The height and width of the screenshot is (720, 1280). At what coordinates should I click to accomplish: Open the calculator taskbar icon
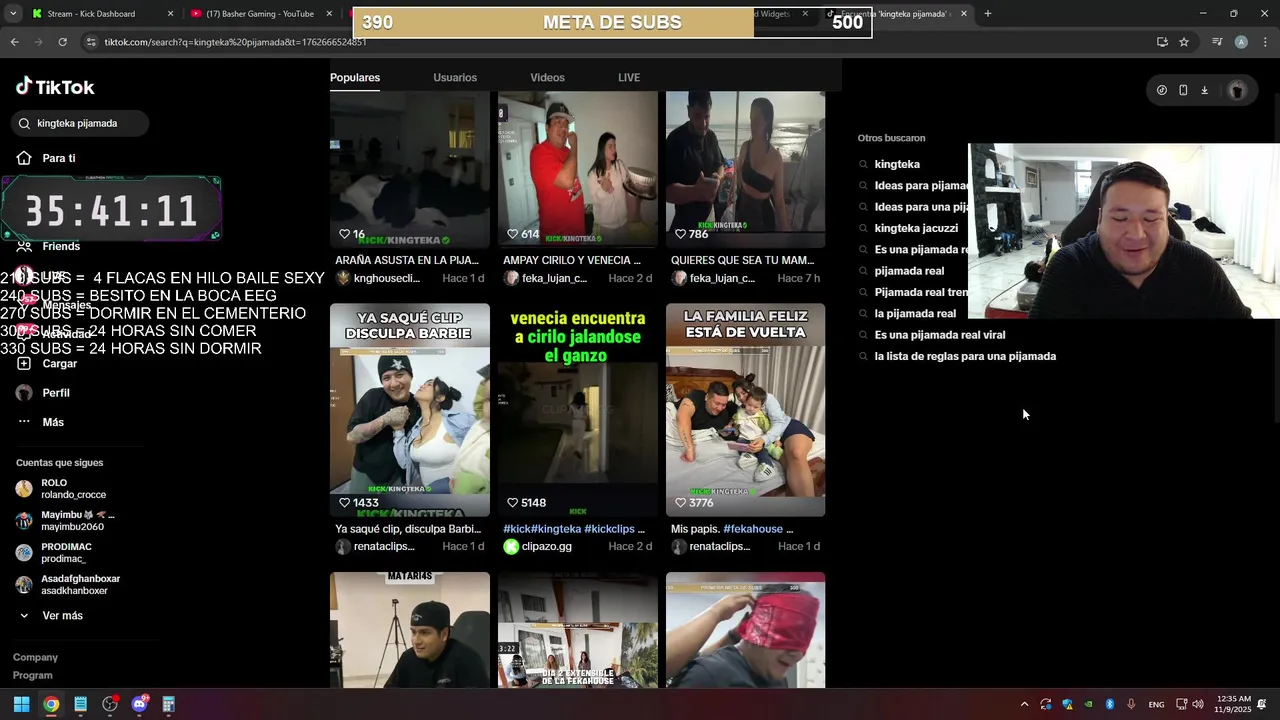click(168, 704)
